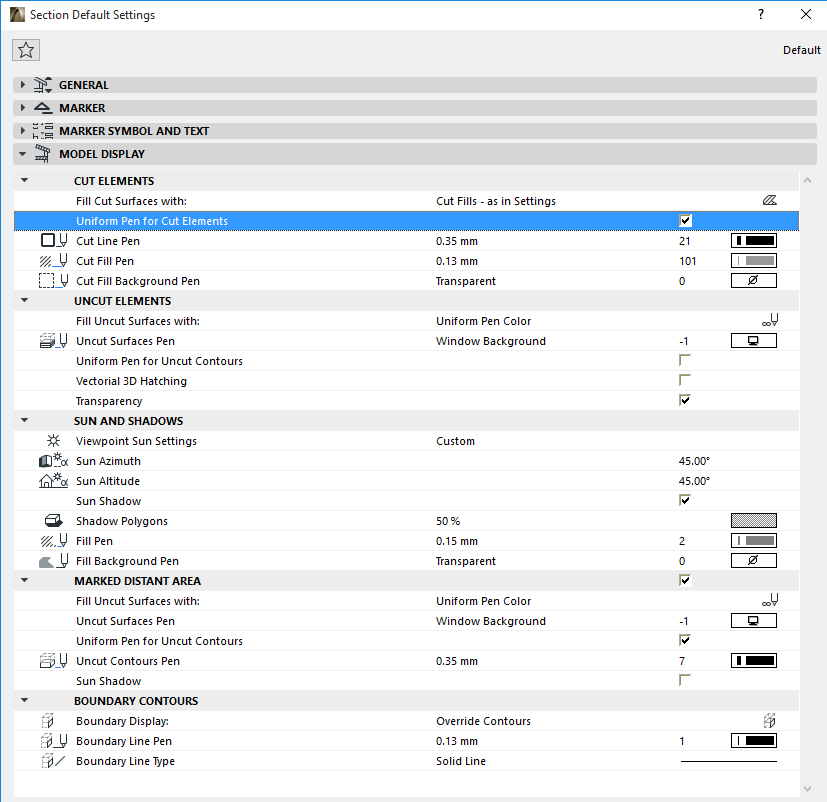Screen dimensions: 827x802
Task: Click the uniform pen icon in Marked Distant Area Fill Uncut row
Action: click(770, 600)
